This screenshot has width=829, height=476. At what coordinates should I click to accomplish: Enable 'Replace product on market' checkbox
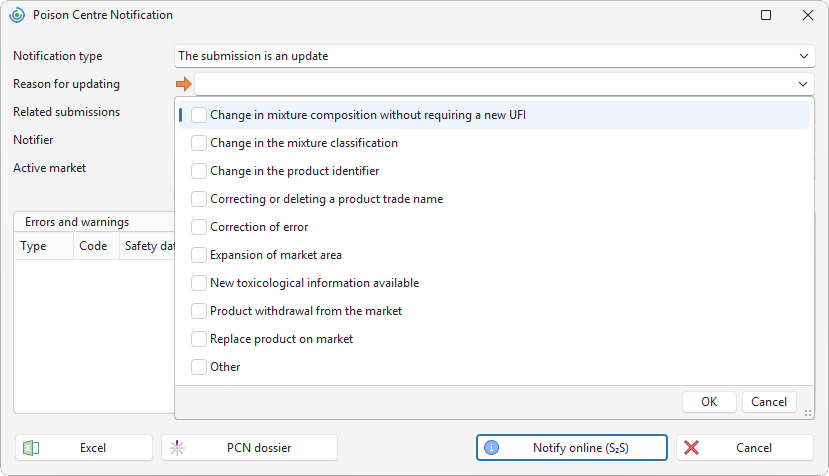(x=199, y=340)
